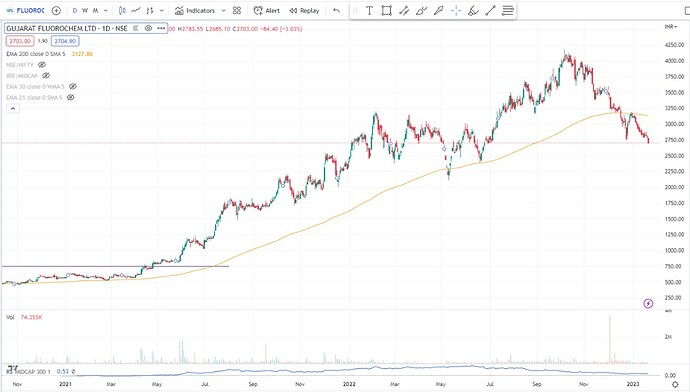Select the Vol 74.355K volume legend

pos(24,317)
